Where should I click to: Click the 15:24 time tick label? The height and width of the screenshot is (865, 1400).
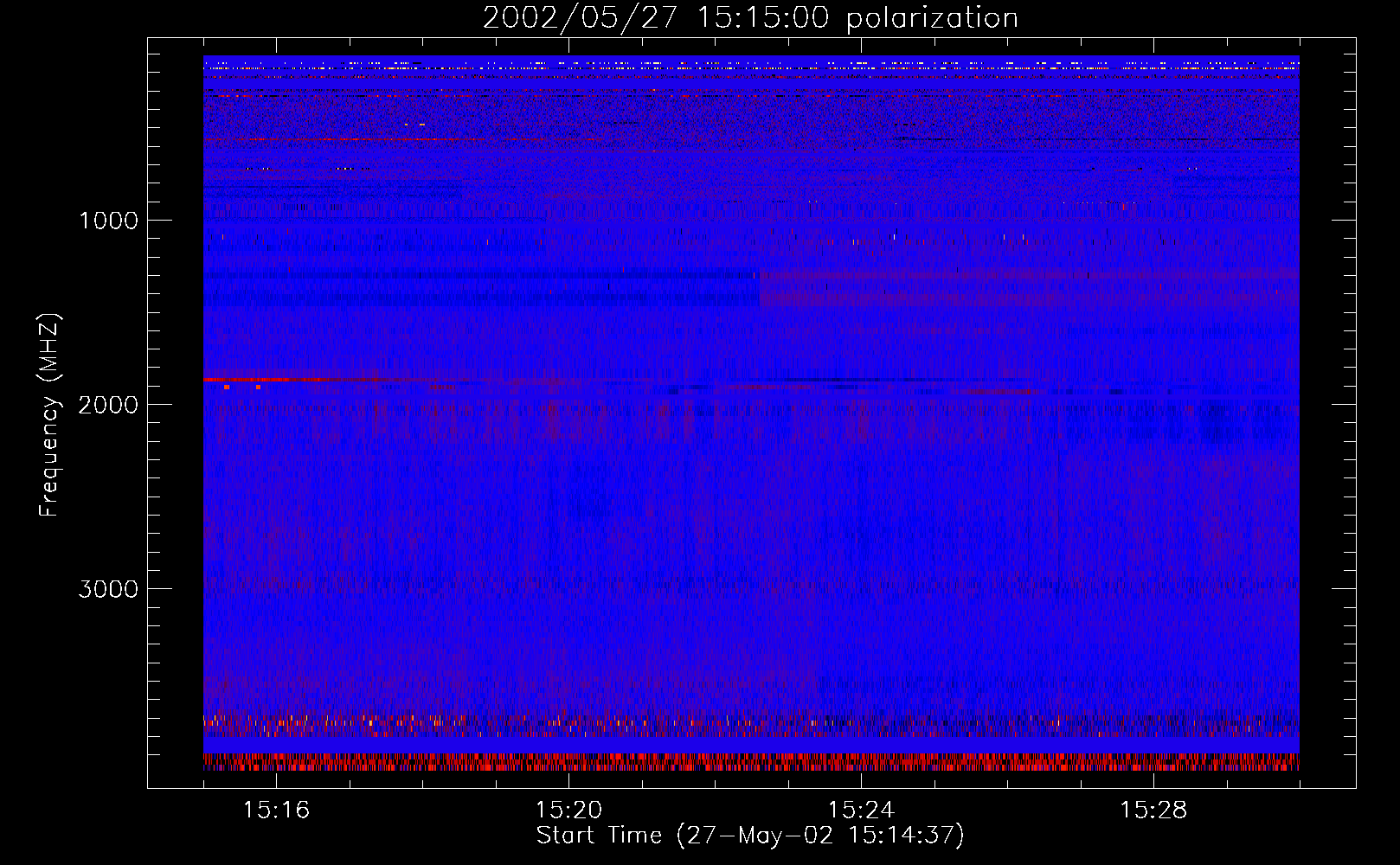point(862,811)
